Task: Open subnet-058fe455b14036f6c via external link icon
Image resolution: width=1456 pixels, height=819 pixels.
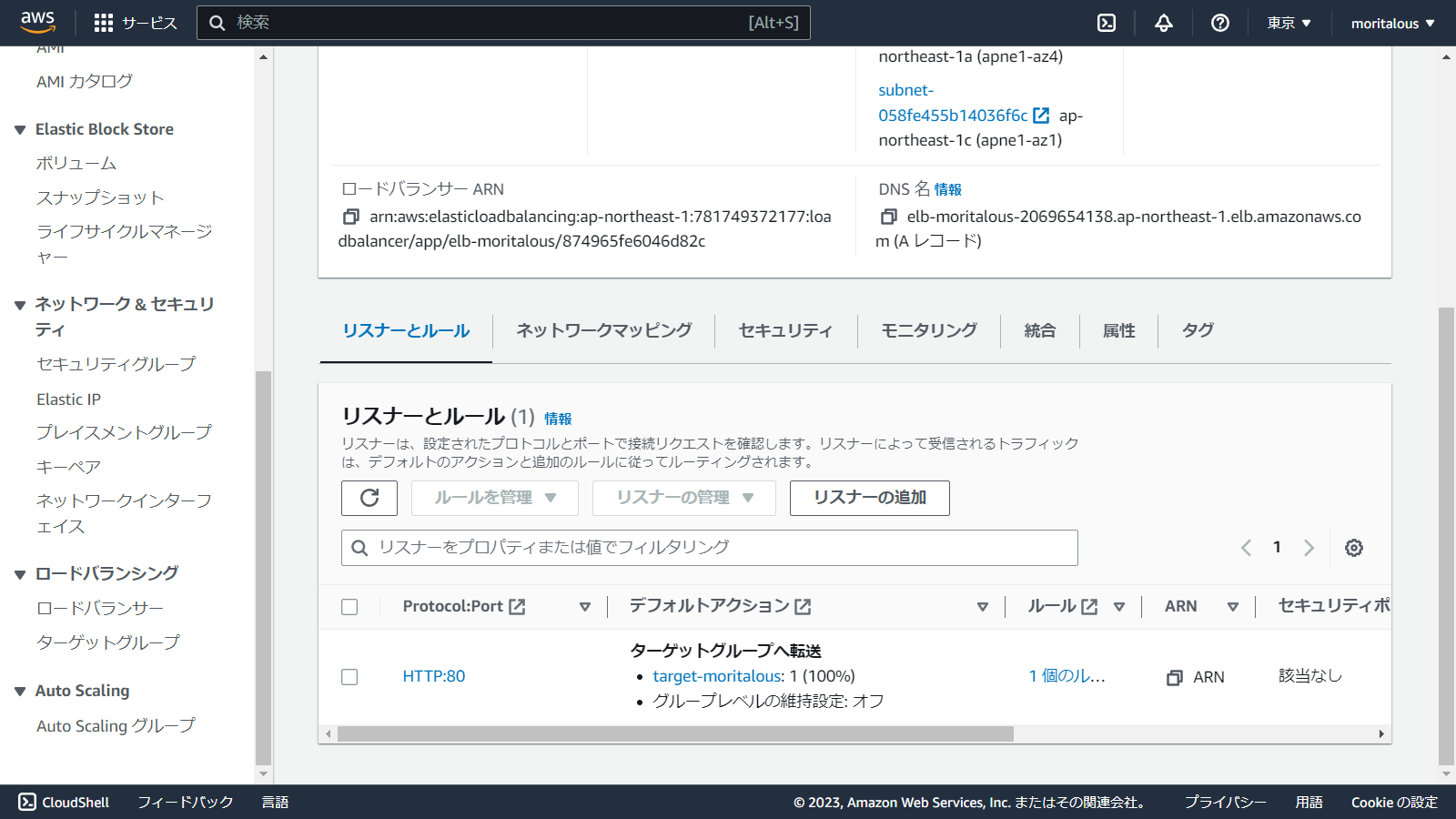Action: (x=1040, y=116)
